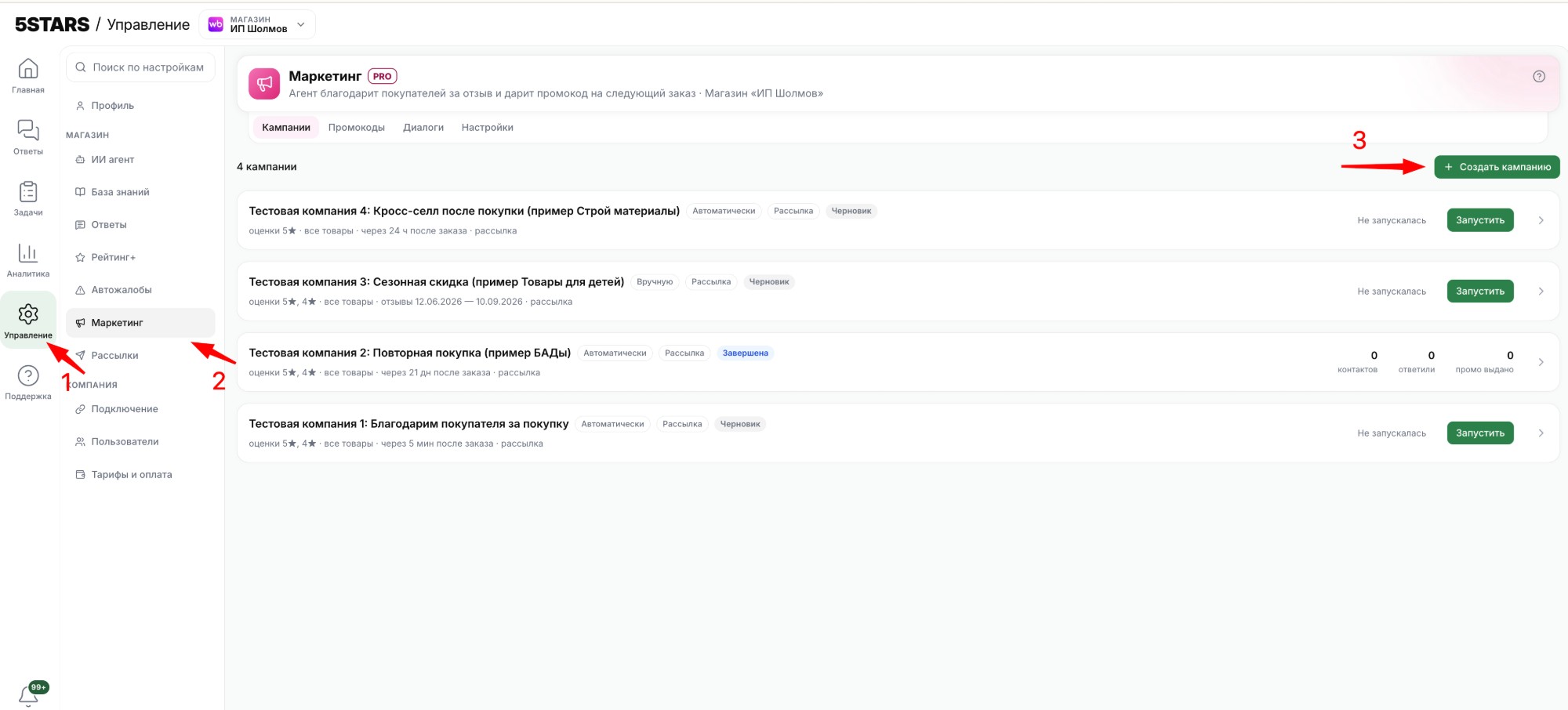Select the Кампании tab
Image resolution: width=1568 pixels, height=710 pixels.
tap(286, 128)
